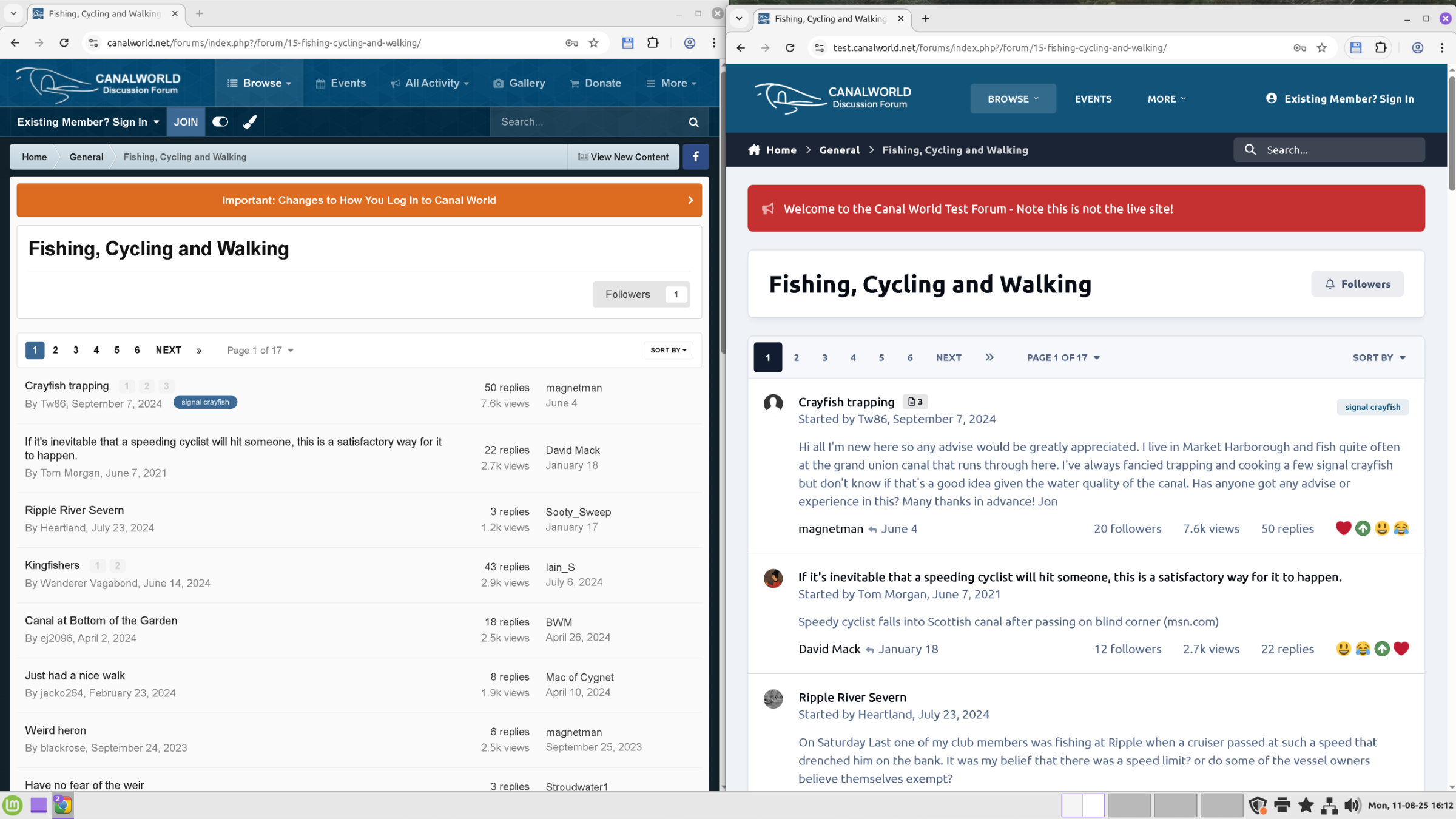The width and height of the screenshot is (1456, 819).
Task: Jump to last page double-chevron in right forum
Action: tap(989, 357)
